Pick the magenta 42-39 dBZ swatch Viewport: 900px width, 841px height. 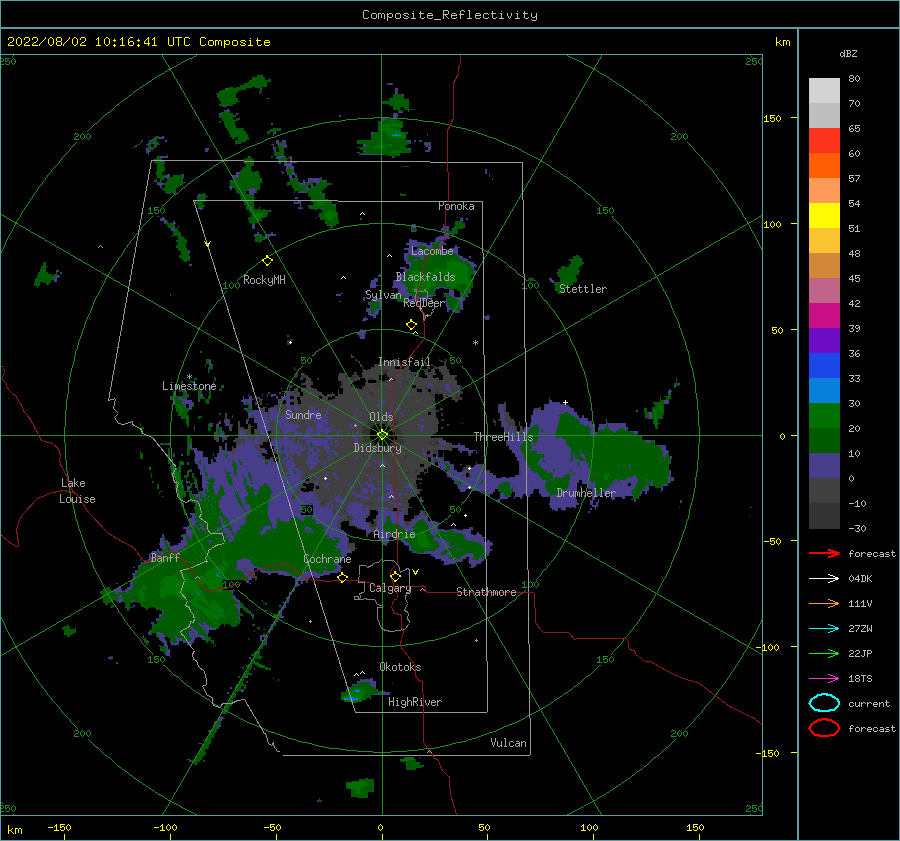[x=824, y=316]
